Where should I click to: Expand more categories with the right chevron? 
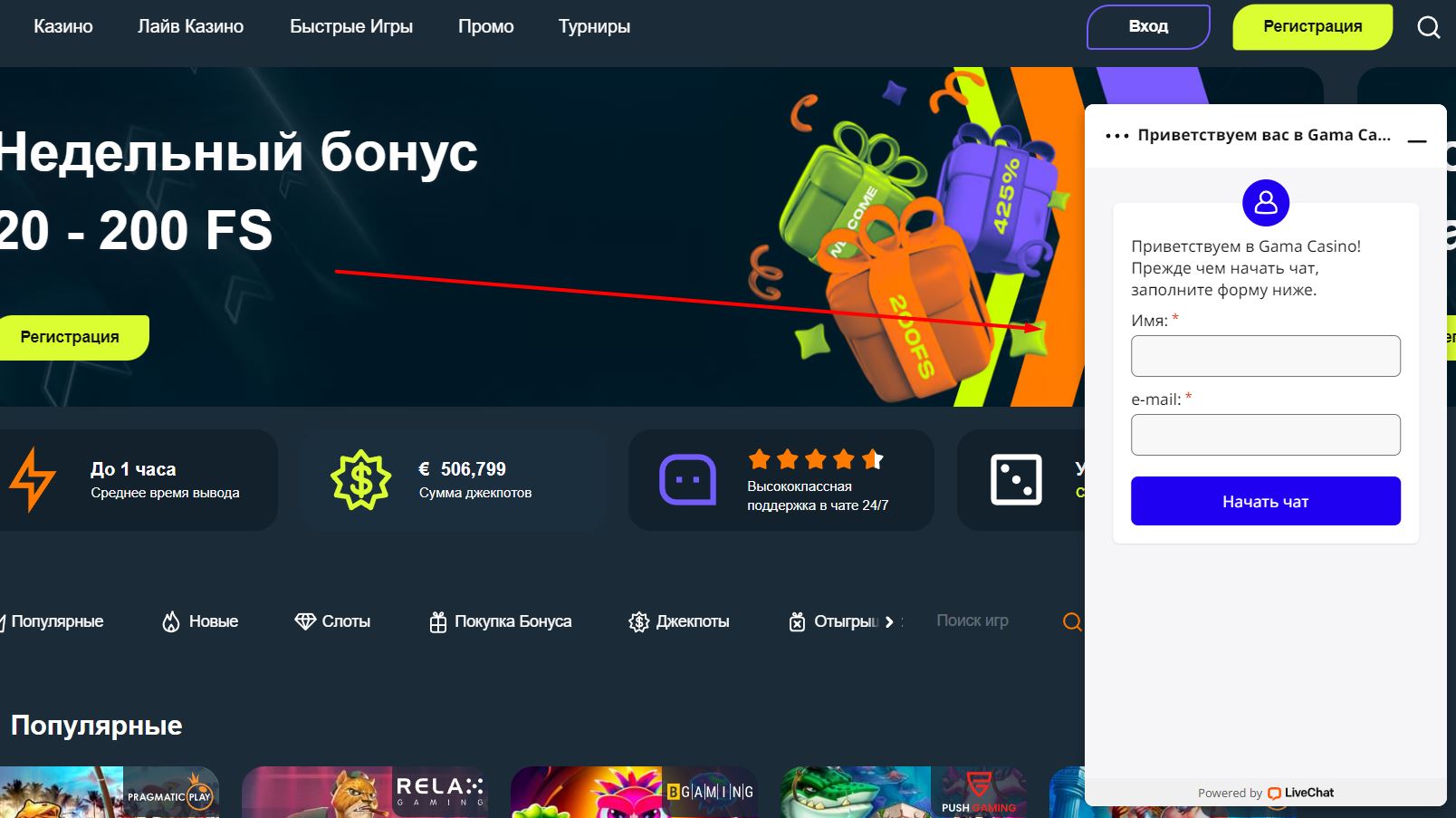coord(889,621)
